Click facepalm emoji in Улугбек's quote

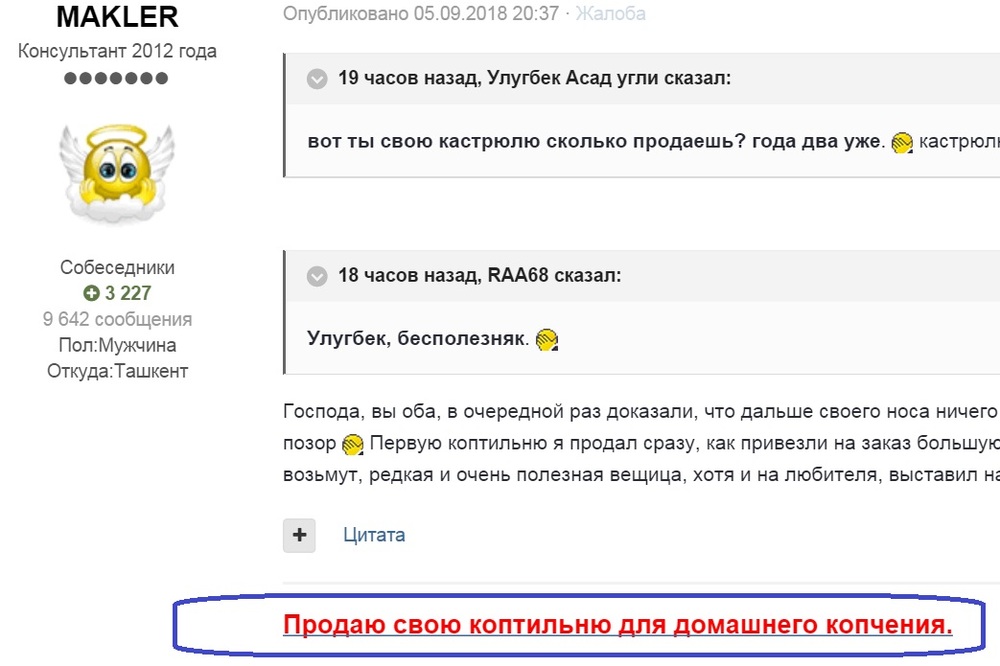(902, 142)
